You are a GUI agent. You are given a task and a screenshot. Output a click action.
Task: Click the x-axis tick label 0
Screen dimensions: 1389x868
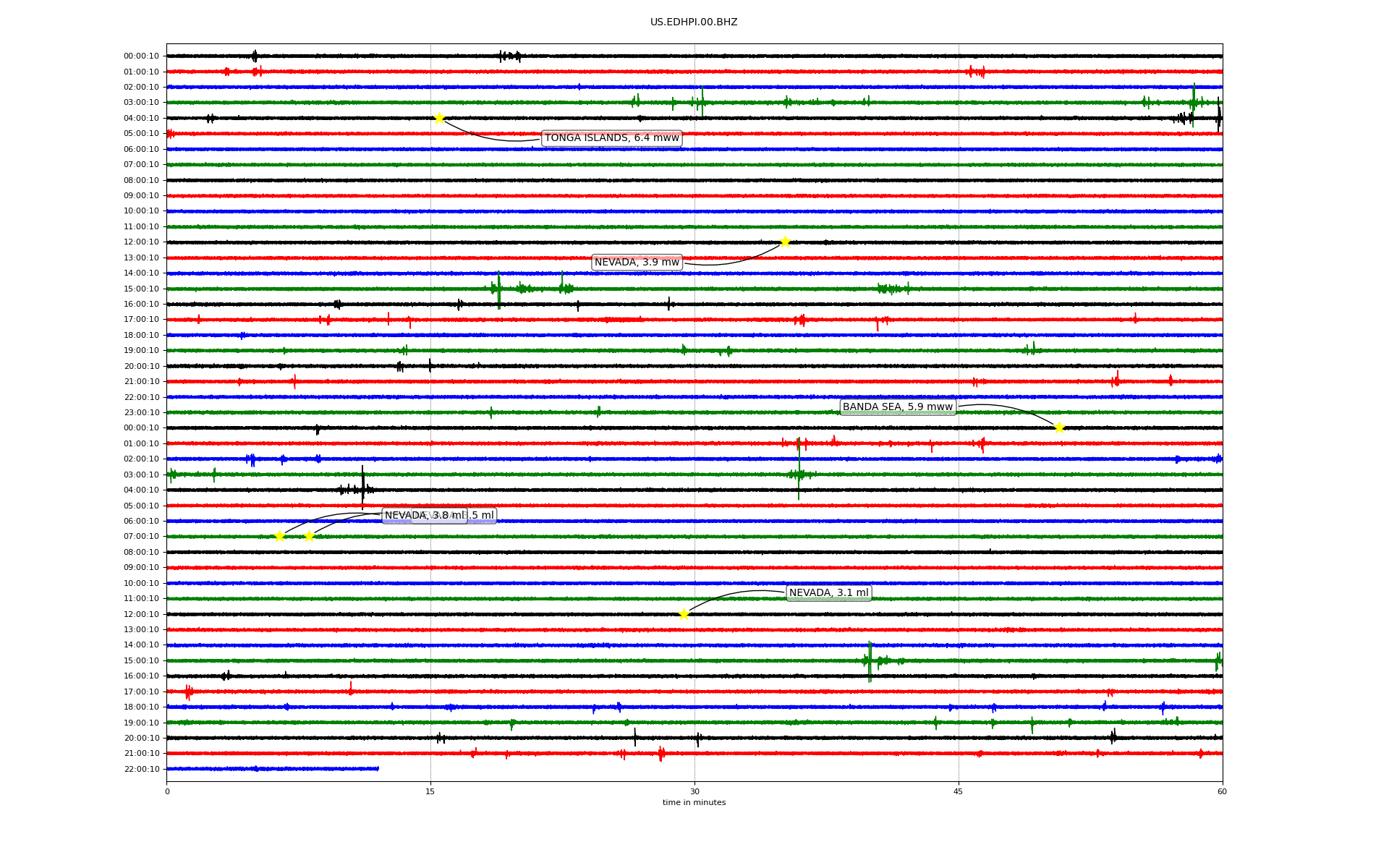pos(167,791)
